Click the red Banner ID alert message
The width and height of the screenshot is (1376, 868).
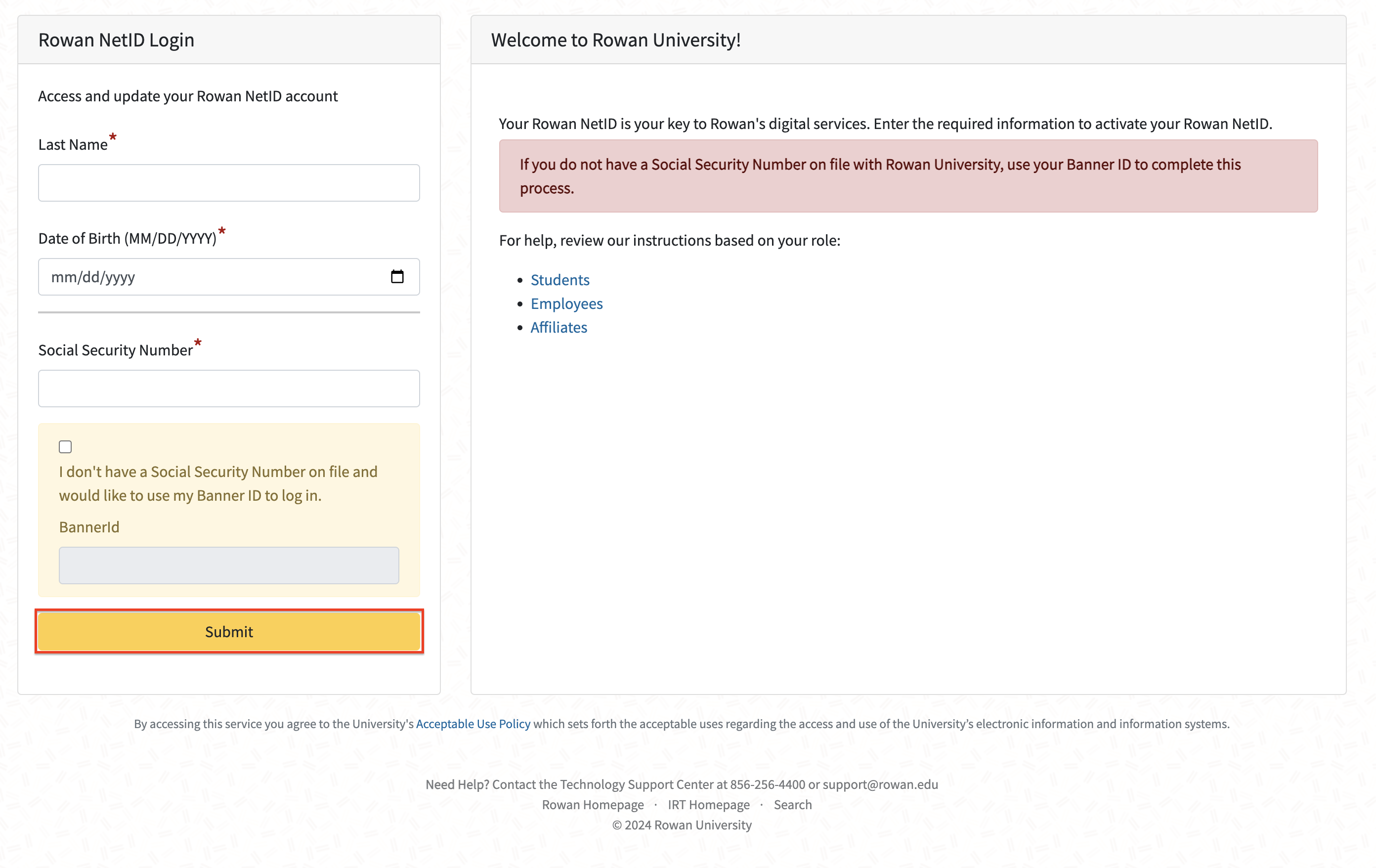click(908, 176)
